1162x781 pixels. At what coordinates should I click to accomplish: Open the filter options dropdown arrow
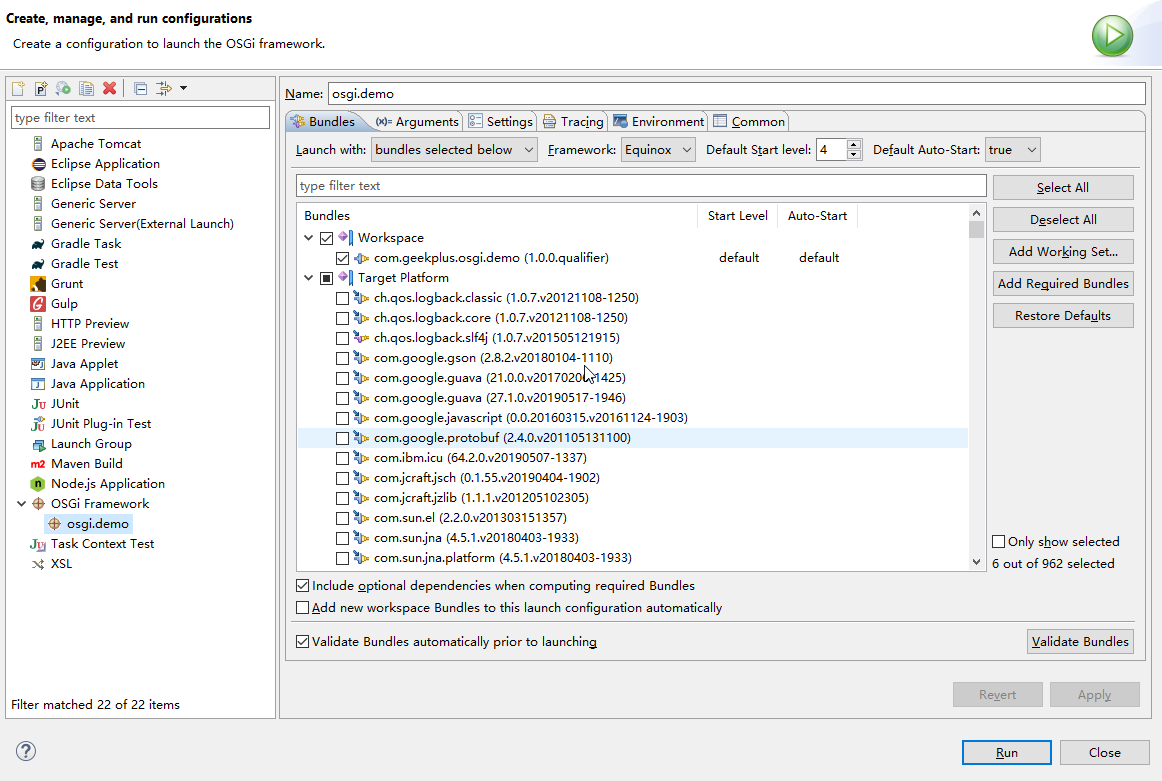[183, 89]
